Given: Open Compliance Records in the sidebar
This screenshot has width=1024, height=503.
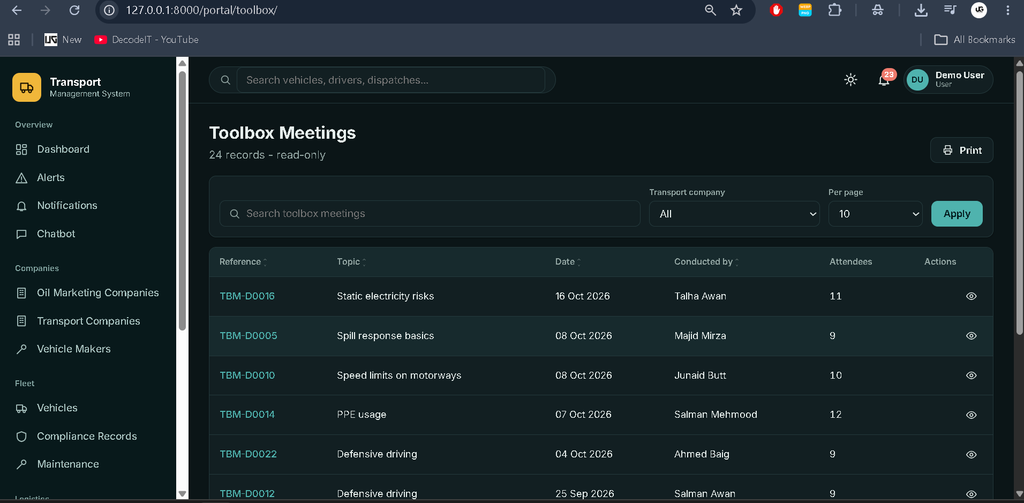Looking at the screenshot, I should click(87, 436).
